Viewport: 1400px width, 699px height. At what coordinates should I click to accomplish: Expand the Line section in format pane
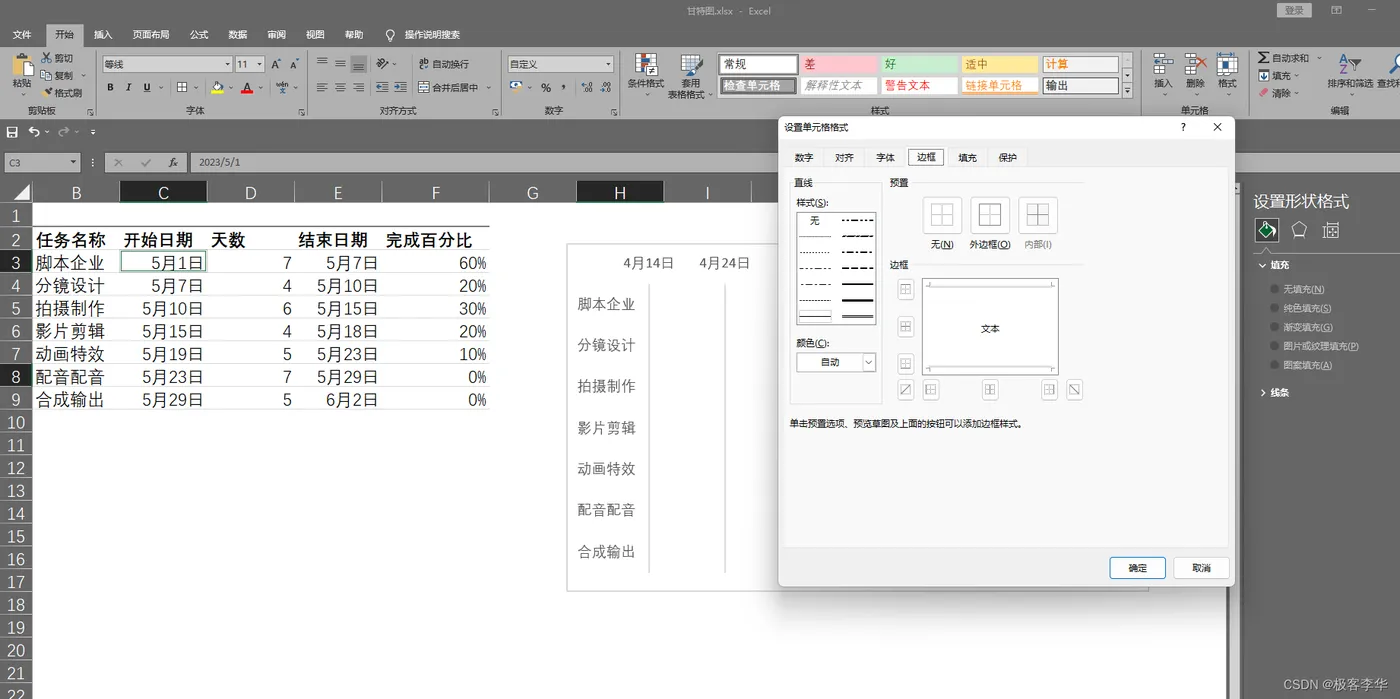1274,393
